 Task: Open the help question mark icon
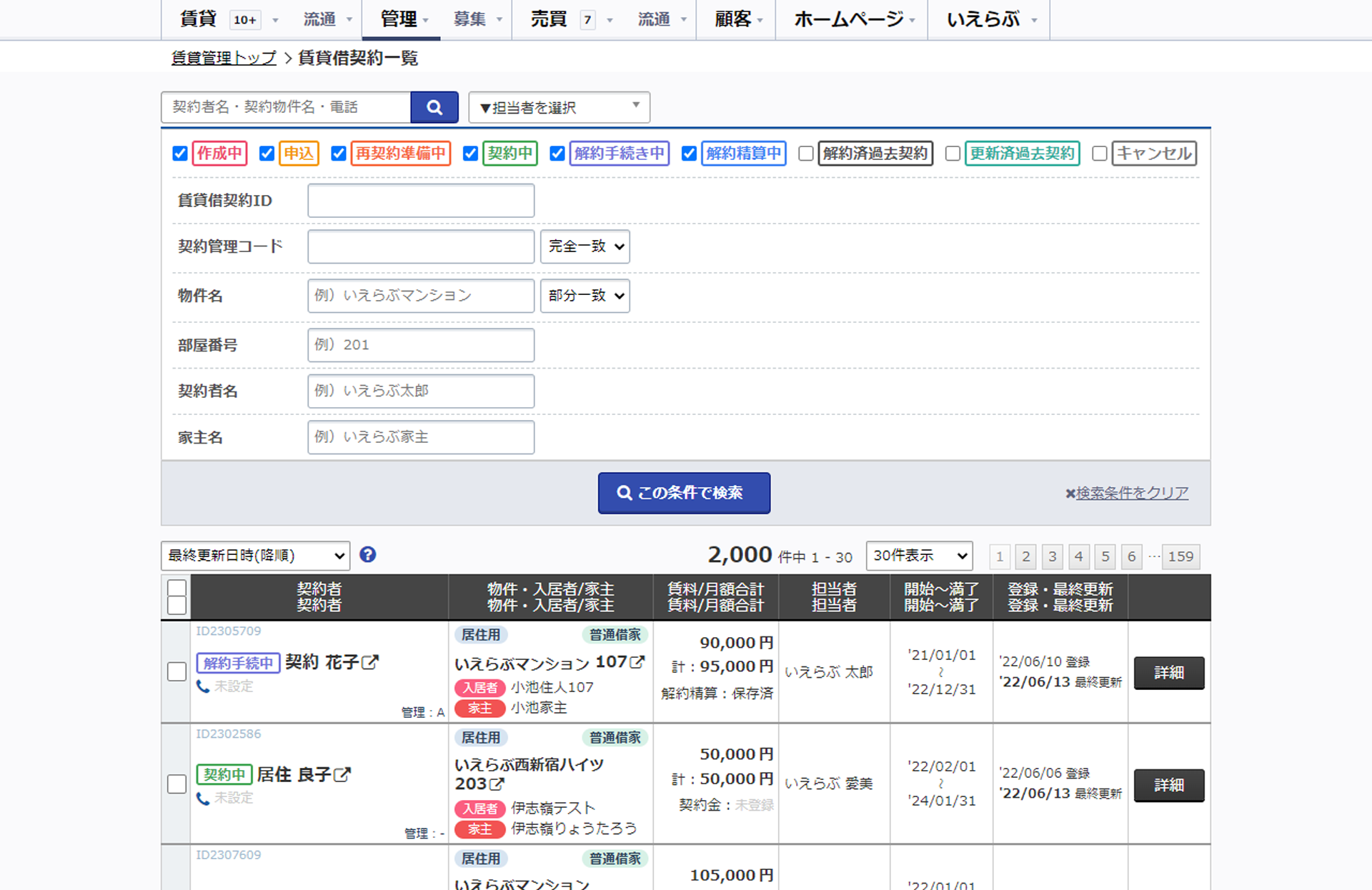368,555
